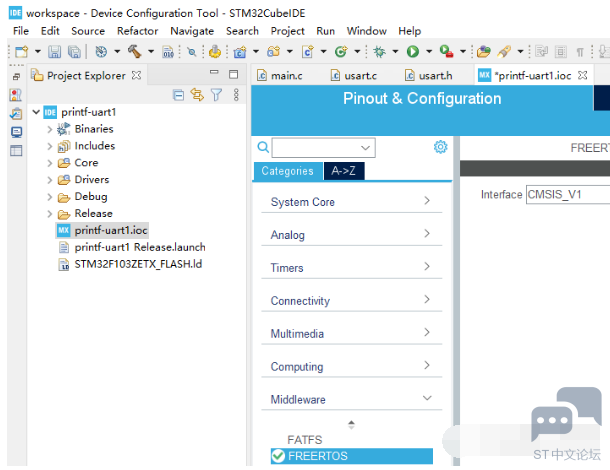
Task: Click the Save toolbar icon
Action: 54,51
